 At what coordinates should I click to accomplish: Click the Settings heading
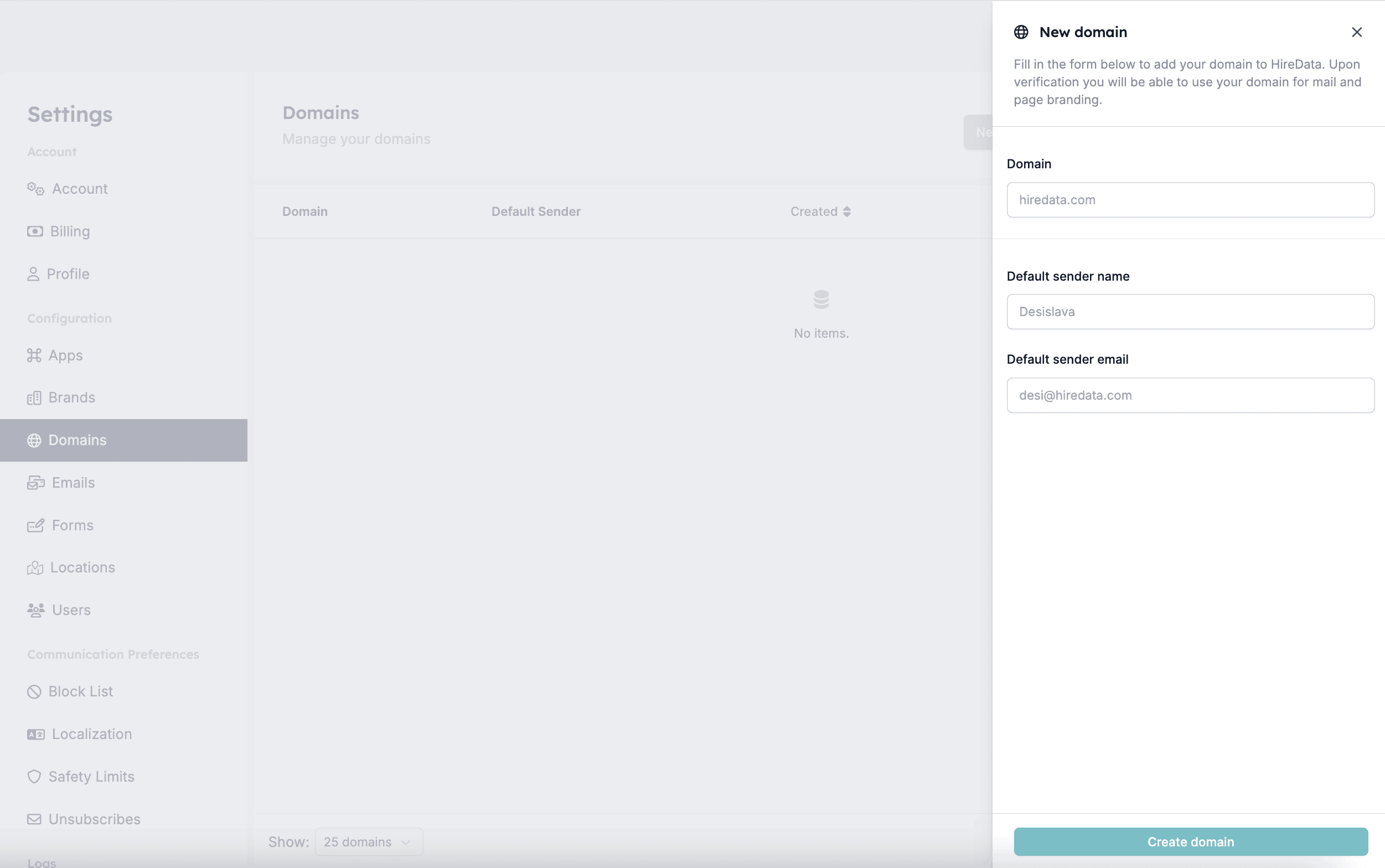point(70,114)
